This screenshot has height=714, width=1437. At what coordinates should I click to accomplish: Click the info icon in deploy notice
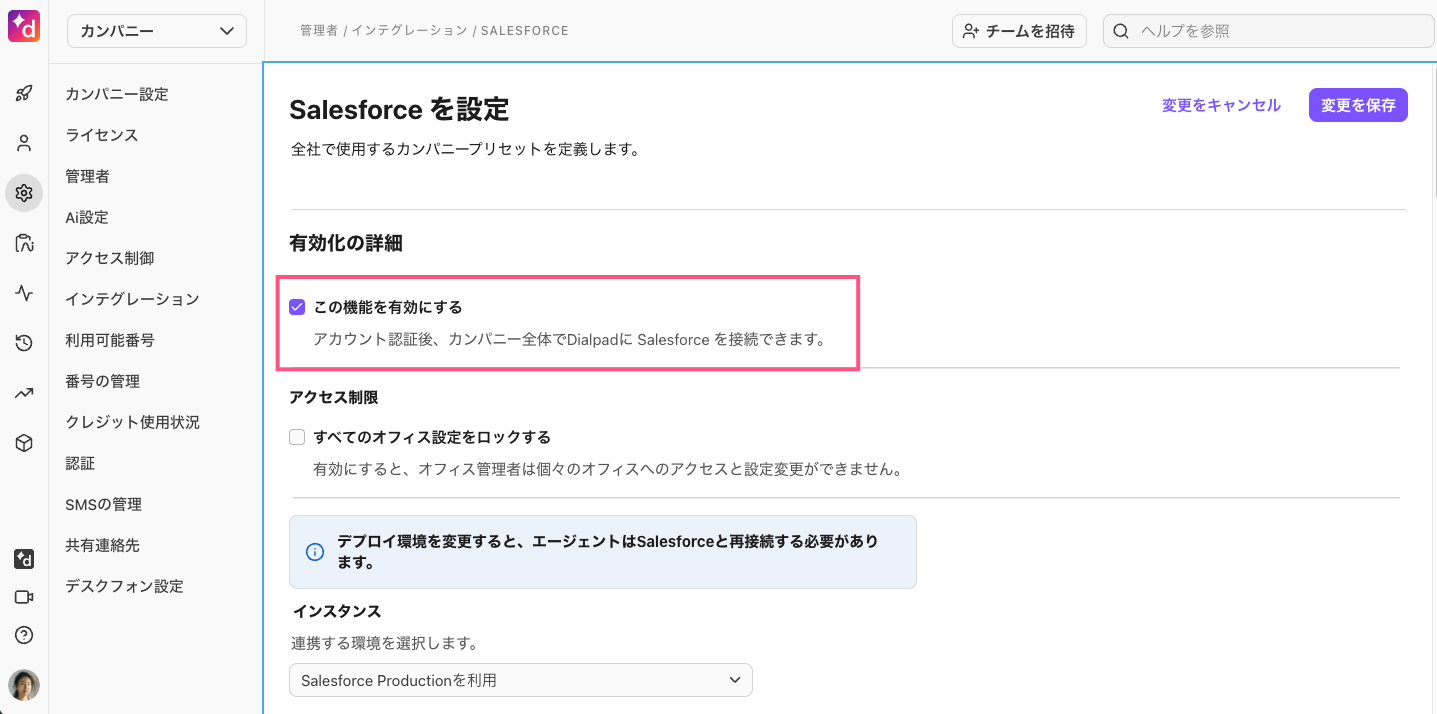[315, 552]
